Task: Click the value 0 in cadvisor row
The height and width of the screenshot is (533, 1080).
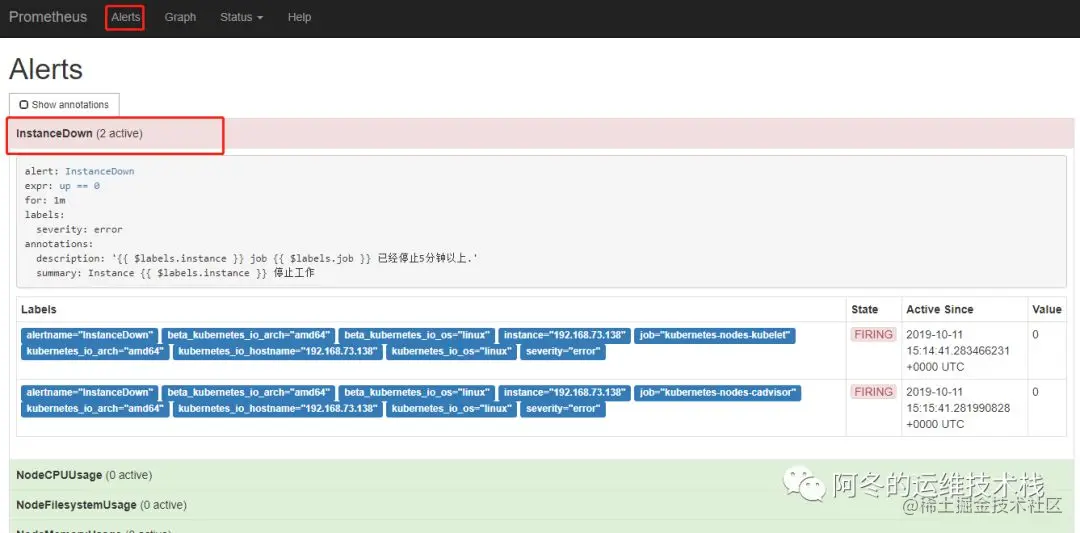Action: point(1035,392)
